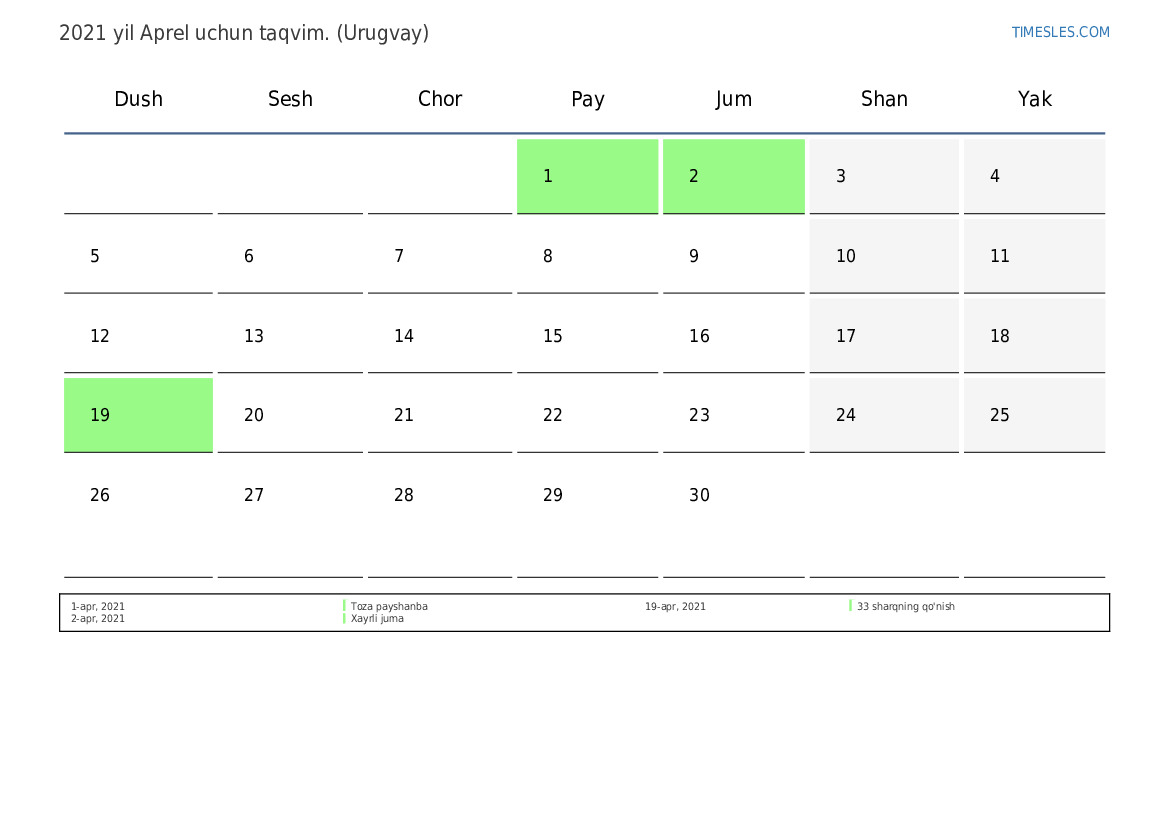
Task: Select Sunday date 25
Action: point(1035,415)
